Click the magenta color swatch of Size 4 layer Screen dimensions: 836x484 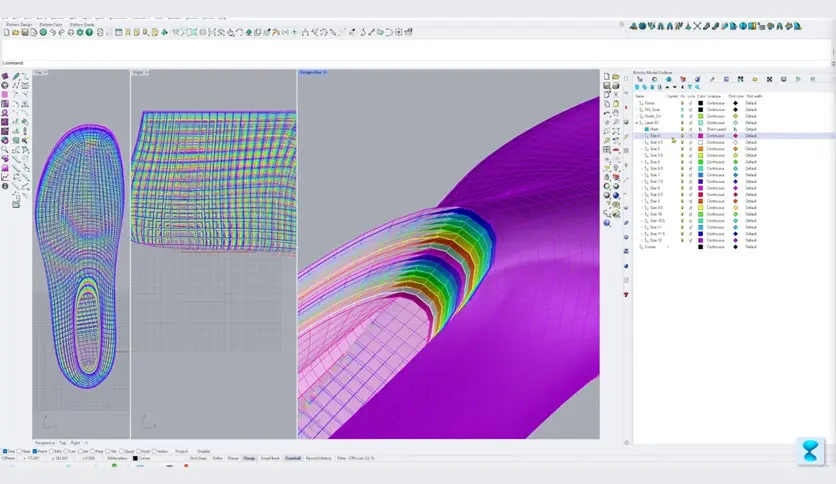[x=701, y=136]
